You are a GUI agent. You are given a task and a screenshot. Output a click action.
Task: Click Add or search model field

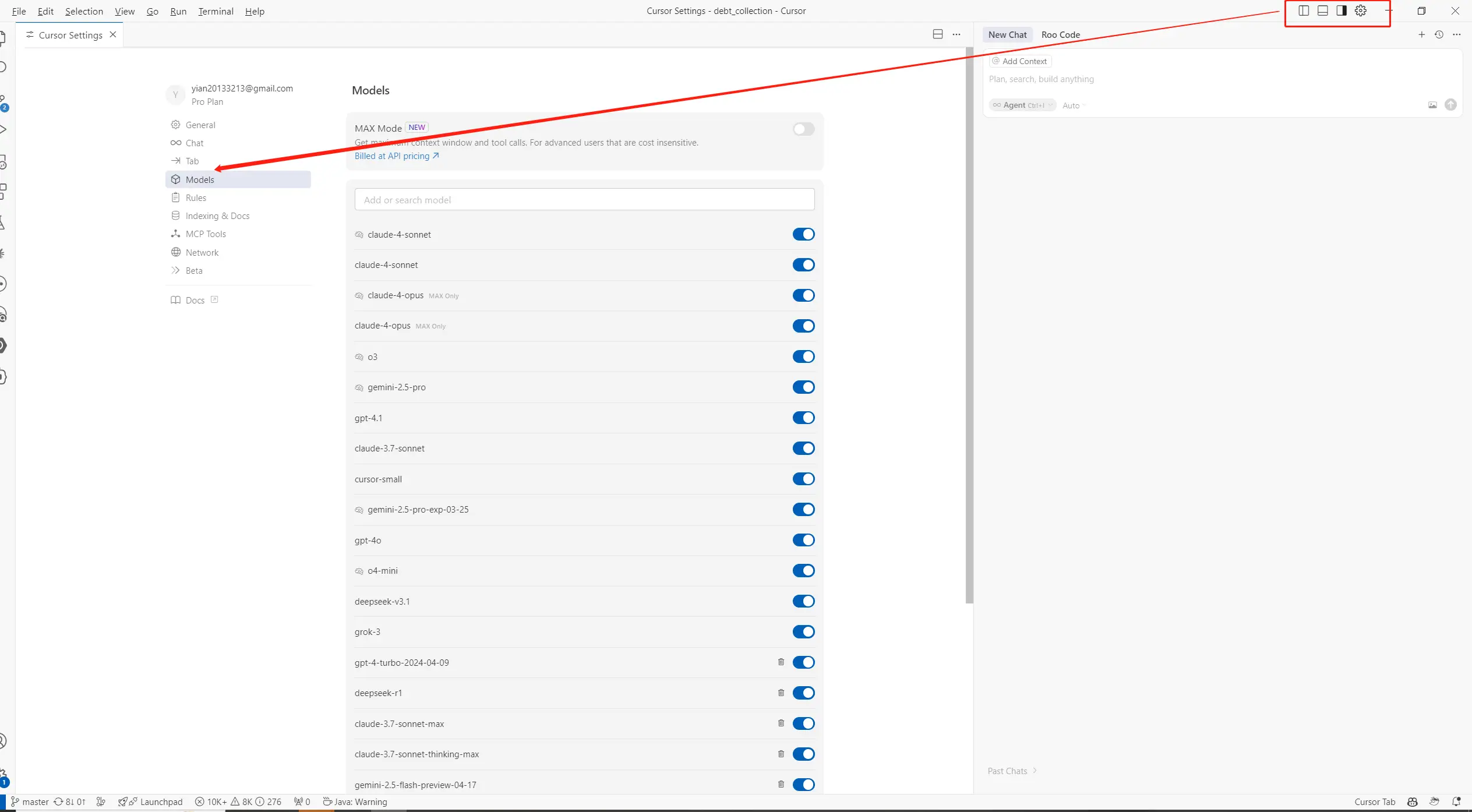click(584, 199)
